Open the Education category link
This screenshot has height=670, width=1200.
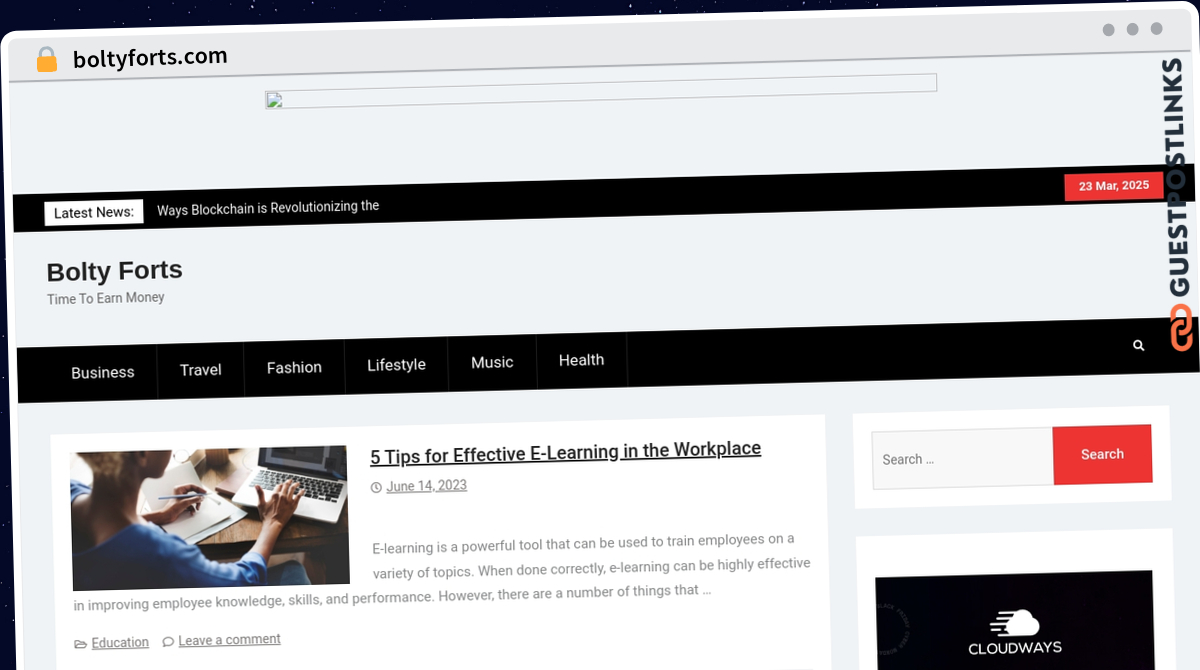pyautogui.click(x=120, y=642)
